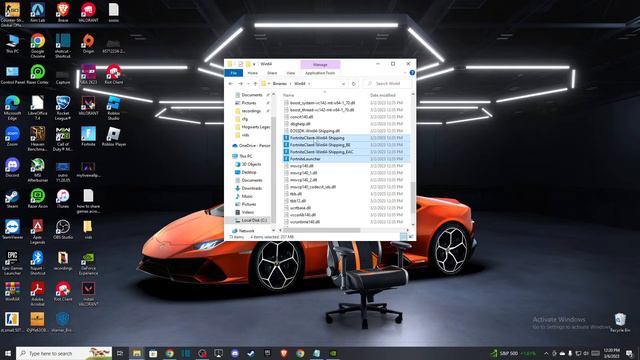
Task: Select the OBS Studio desktop shortcut
Action: (x=63, y=229)
